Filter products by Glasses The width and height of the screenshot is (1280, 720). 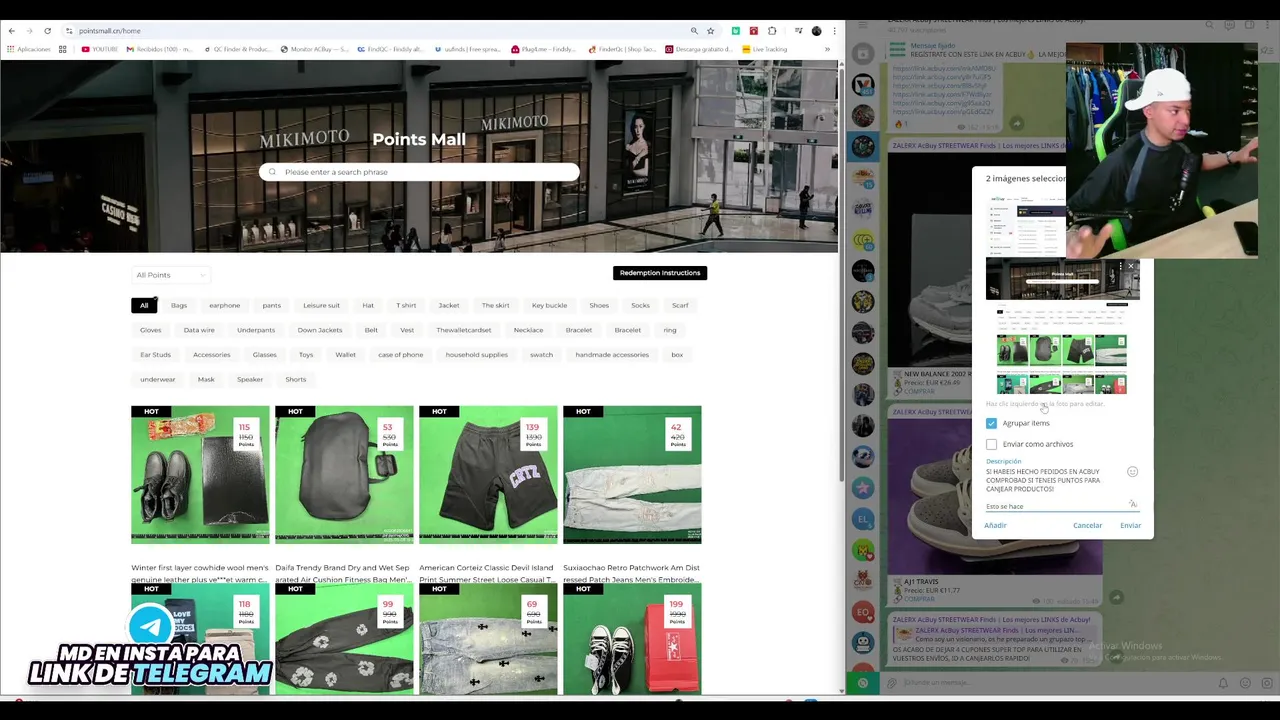(x=265, y=355)
